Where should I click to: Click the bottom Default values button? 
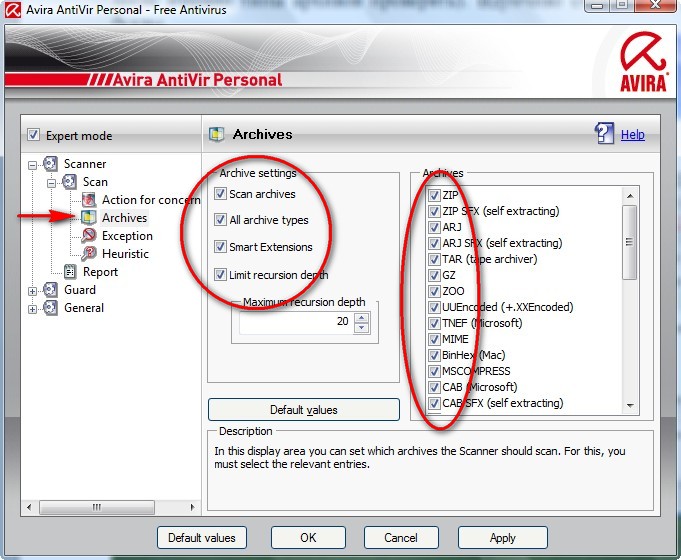tap(202, 538)
